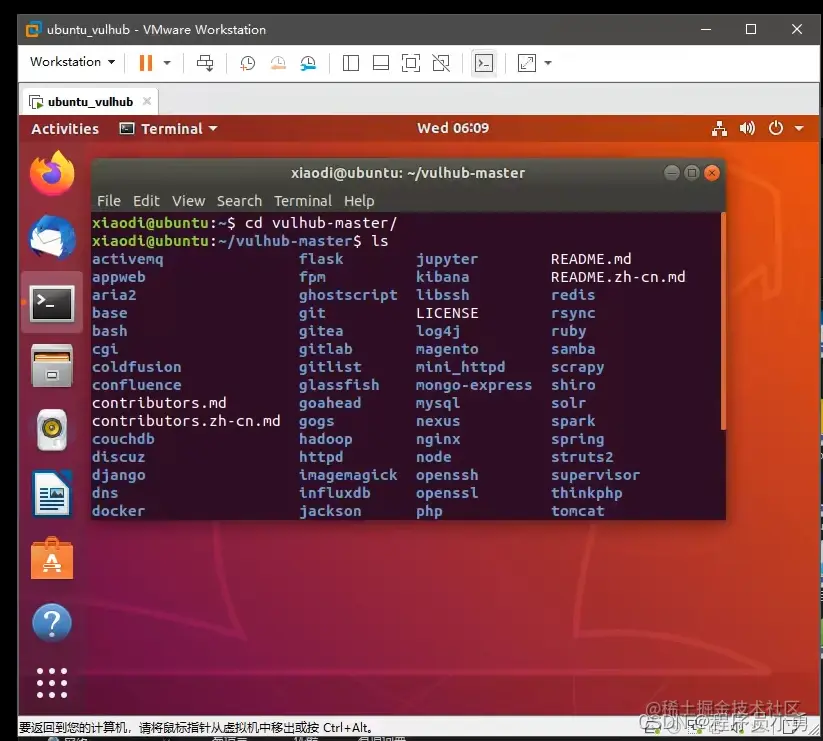Open network status indicator
Viewport: 823px width, 741px height.
point(719,129)
